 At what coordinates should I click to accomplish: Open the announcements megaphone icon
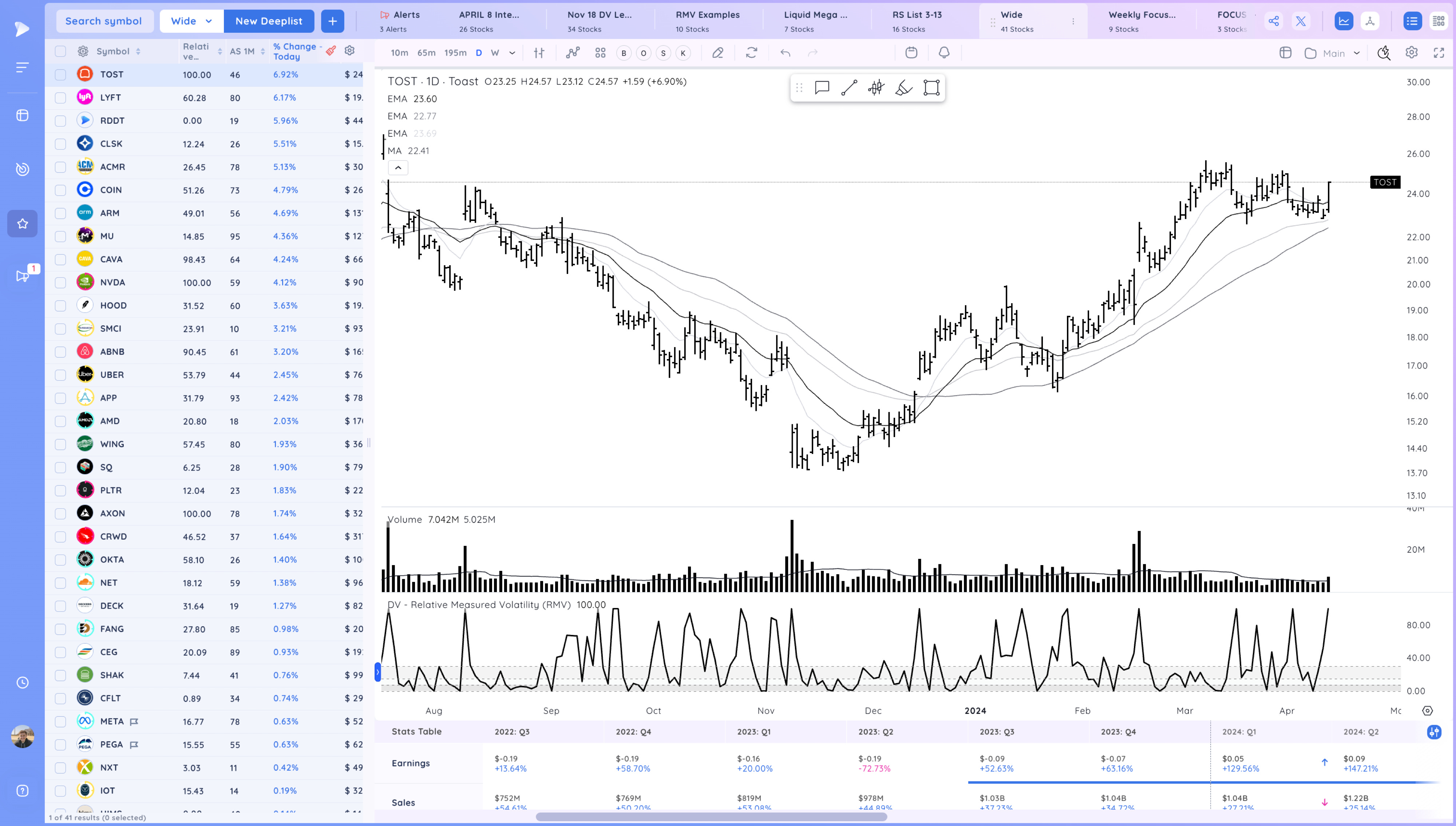point(23,276)
